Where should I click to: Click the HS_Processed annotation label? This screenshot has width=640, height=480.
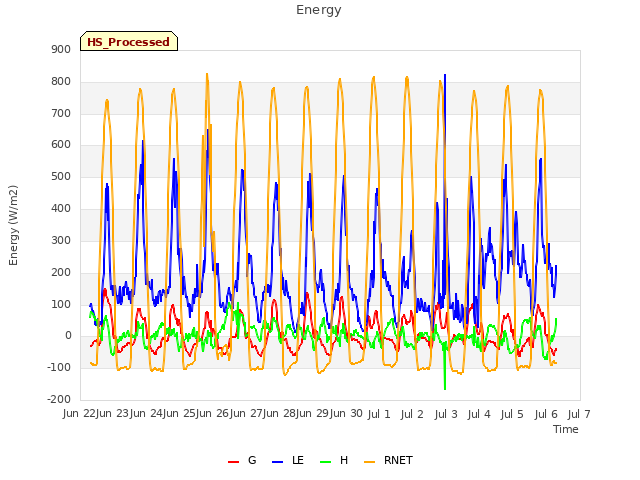tap(129, 42)
